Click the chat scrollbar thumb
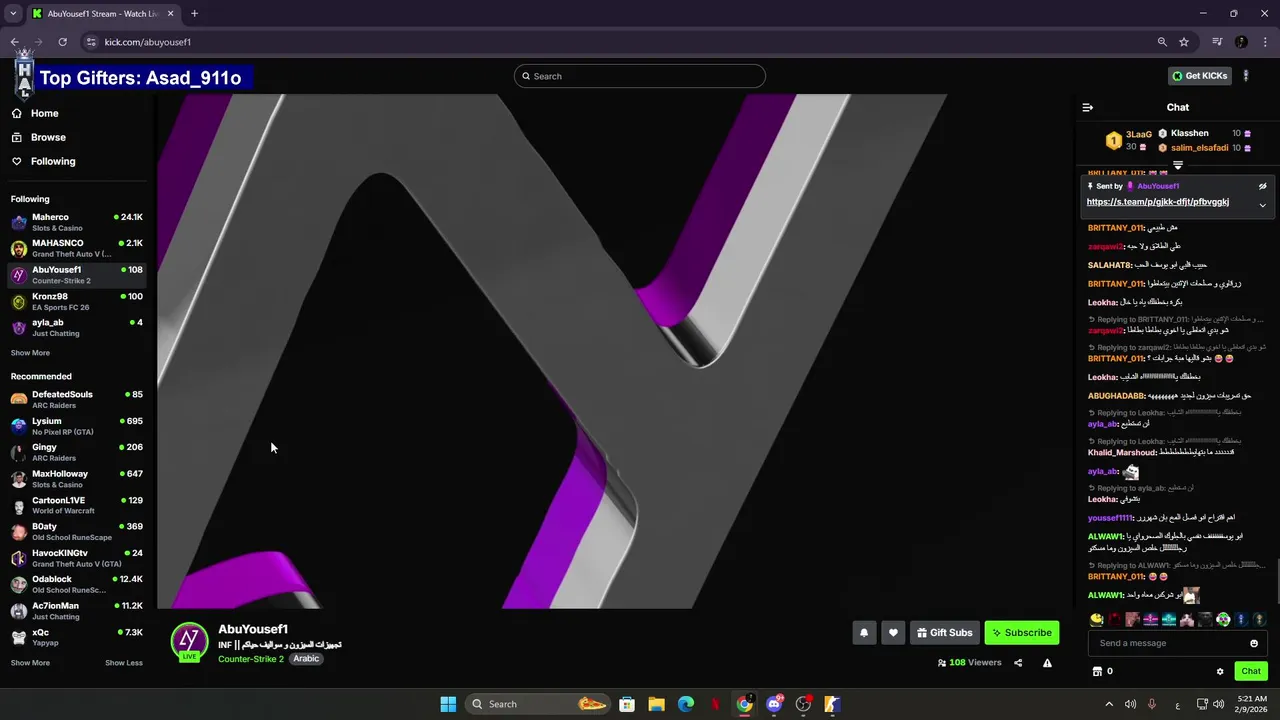 pyautogui.click(x=1276, y=581)
